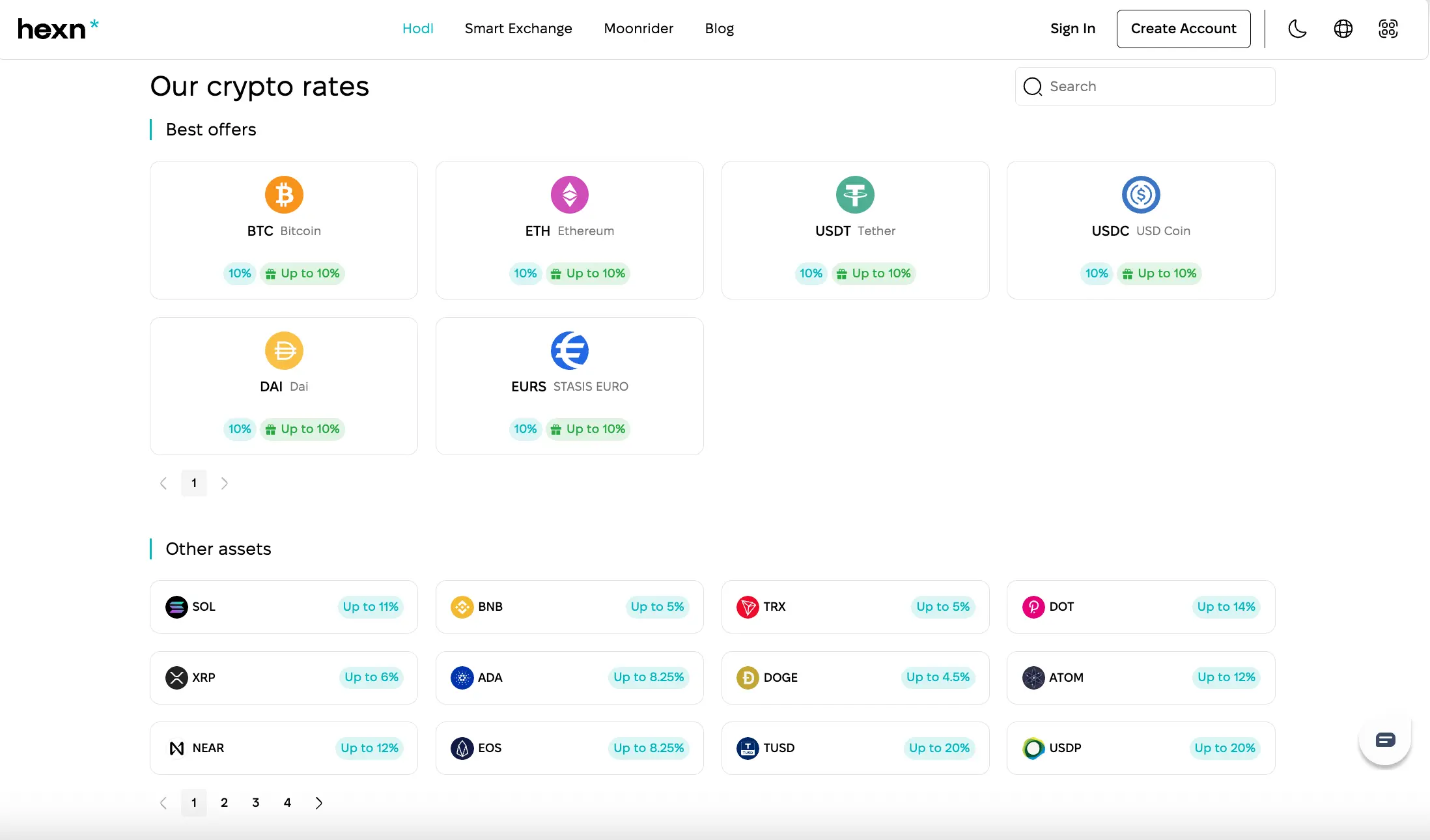Click the DOT coin icon
The width and height of the screenshot is (1430, 840).
[1033, 607]
